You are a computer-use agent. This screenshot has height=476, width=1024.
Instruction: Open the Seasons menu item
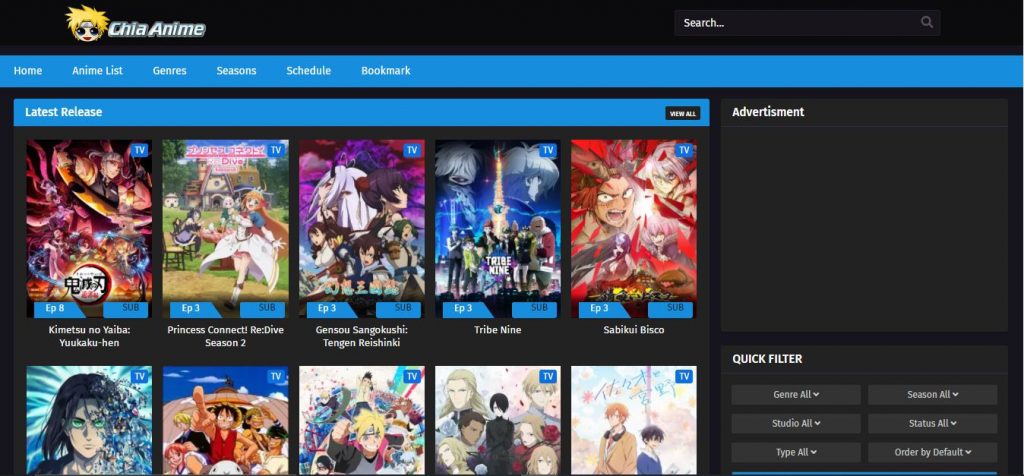pyautogui.click(x=236, y=71)
